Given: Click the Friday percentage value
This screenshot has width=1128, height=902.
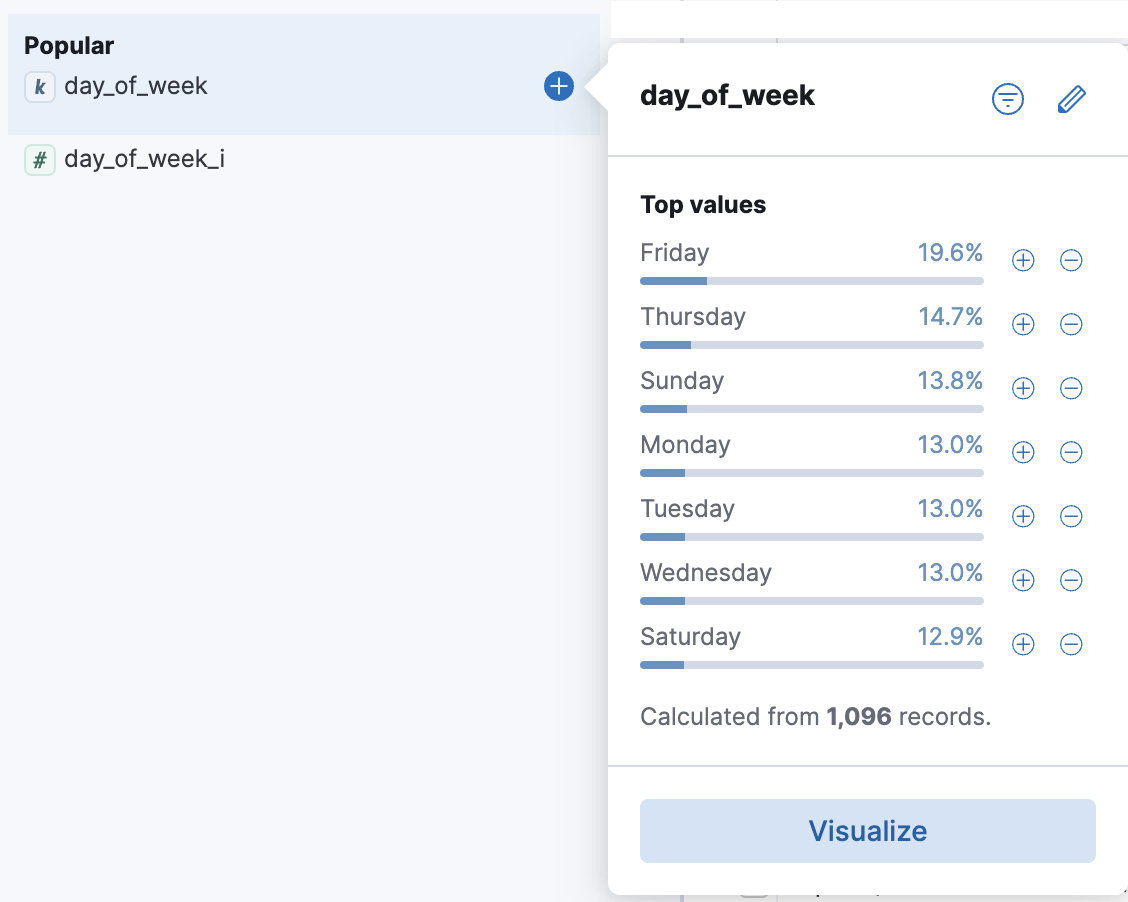Looking at the screenshot, I should [950, 253].
